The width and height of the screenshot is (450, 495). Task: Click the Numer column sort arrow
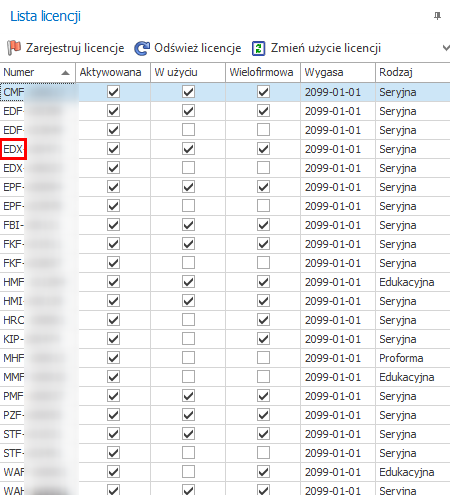(66, 73)
